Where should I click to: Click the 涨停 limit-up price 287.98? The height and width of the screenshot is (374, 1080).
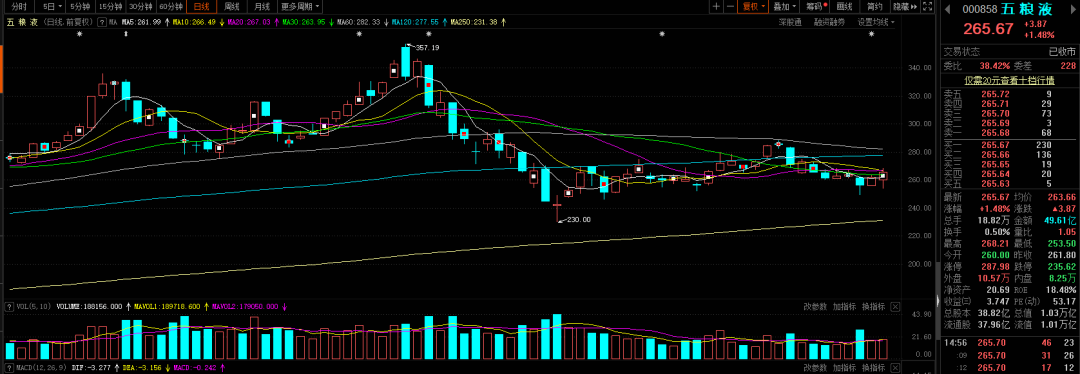pyautogui.click(x=995, y=267)
